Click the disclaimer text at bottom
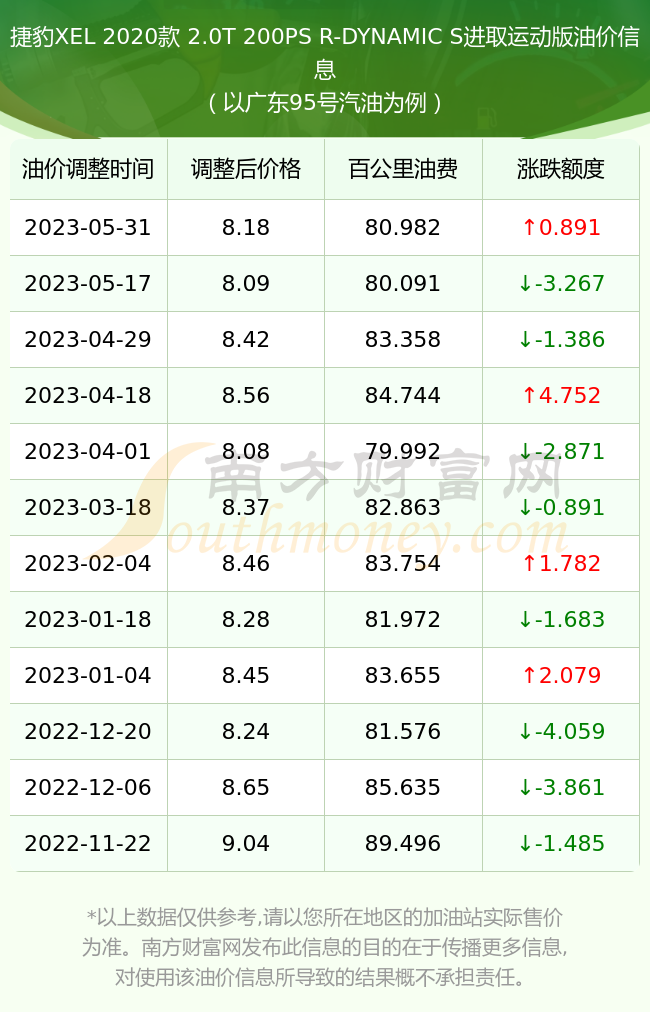650x1012 pixels. click(325, 947)
